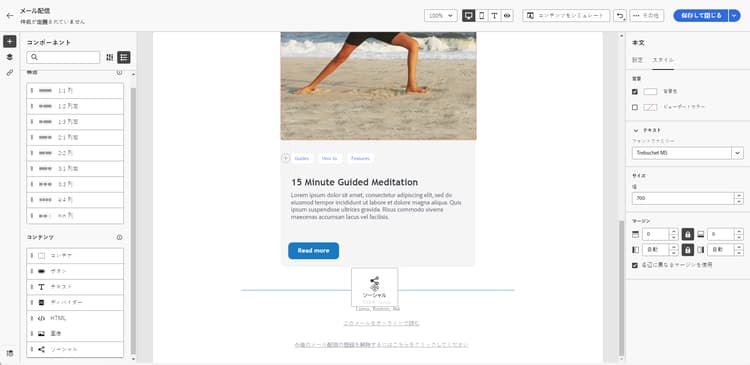Open the settings icon at bottom of left rail
The width and height of the screenshot is (750, 365).
pos(10,353)
